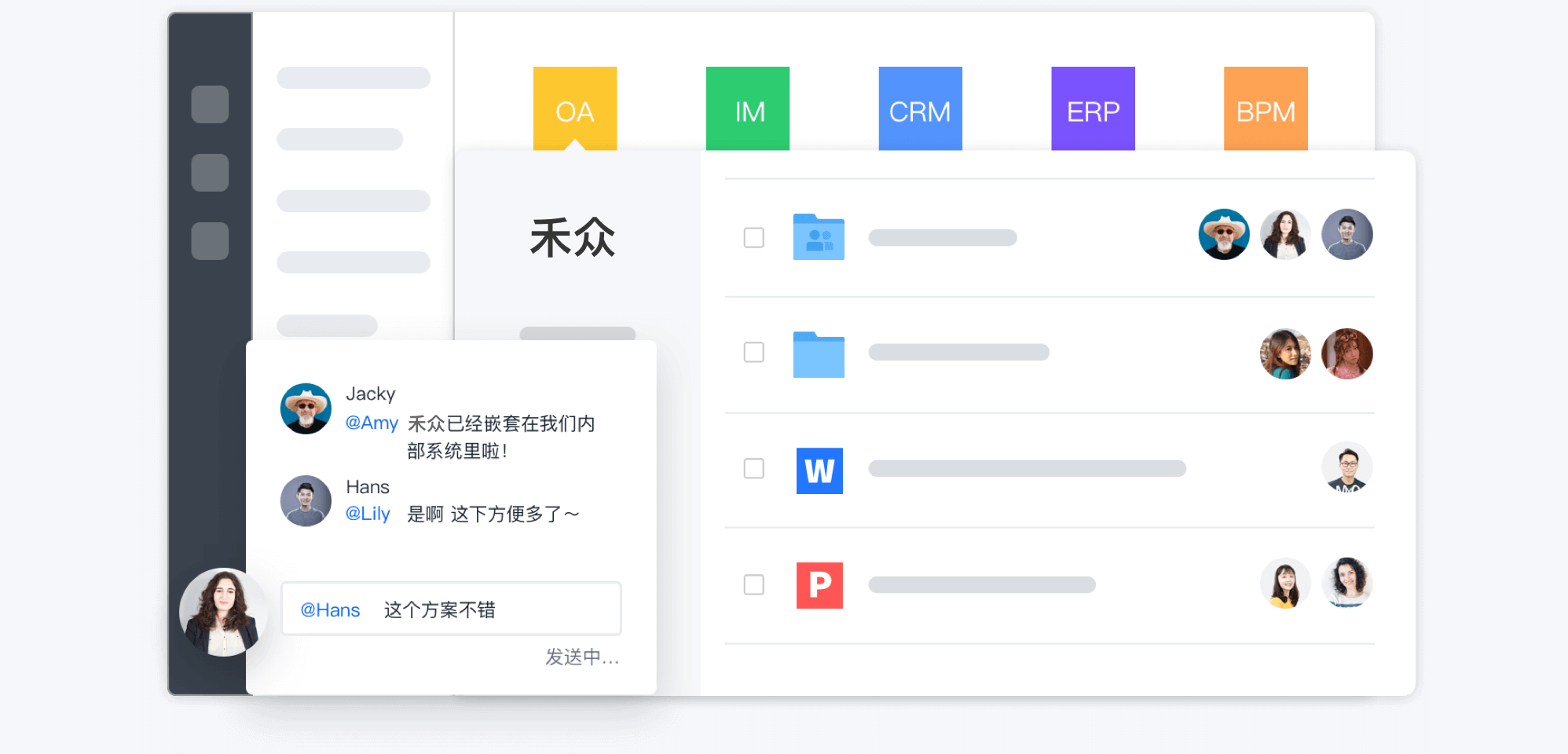Open the CRM tab
This screenshot has width=1568, height=754.
click(x=920, y=109)
